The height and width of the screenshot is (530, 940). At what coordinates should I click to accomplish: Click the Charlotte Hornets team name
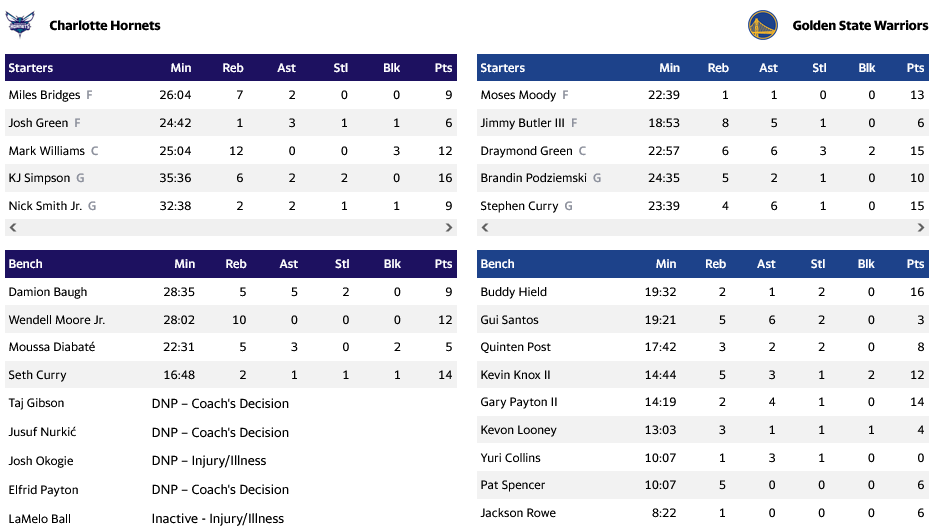click(104, 25)
